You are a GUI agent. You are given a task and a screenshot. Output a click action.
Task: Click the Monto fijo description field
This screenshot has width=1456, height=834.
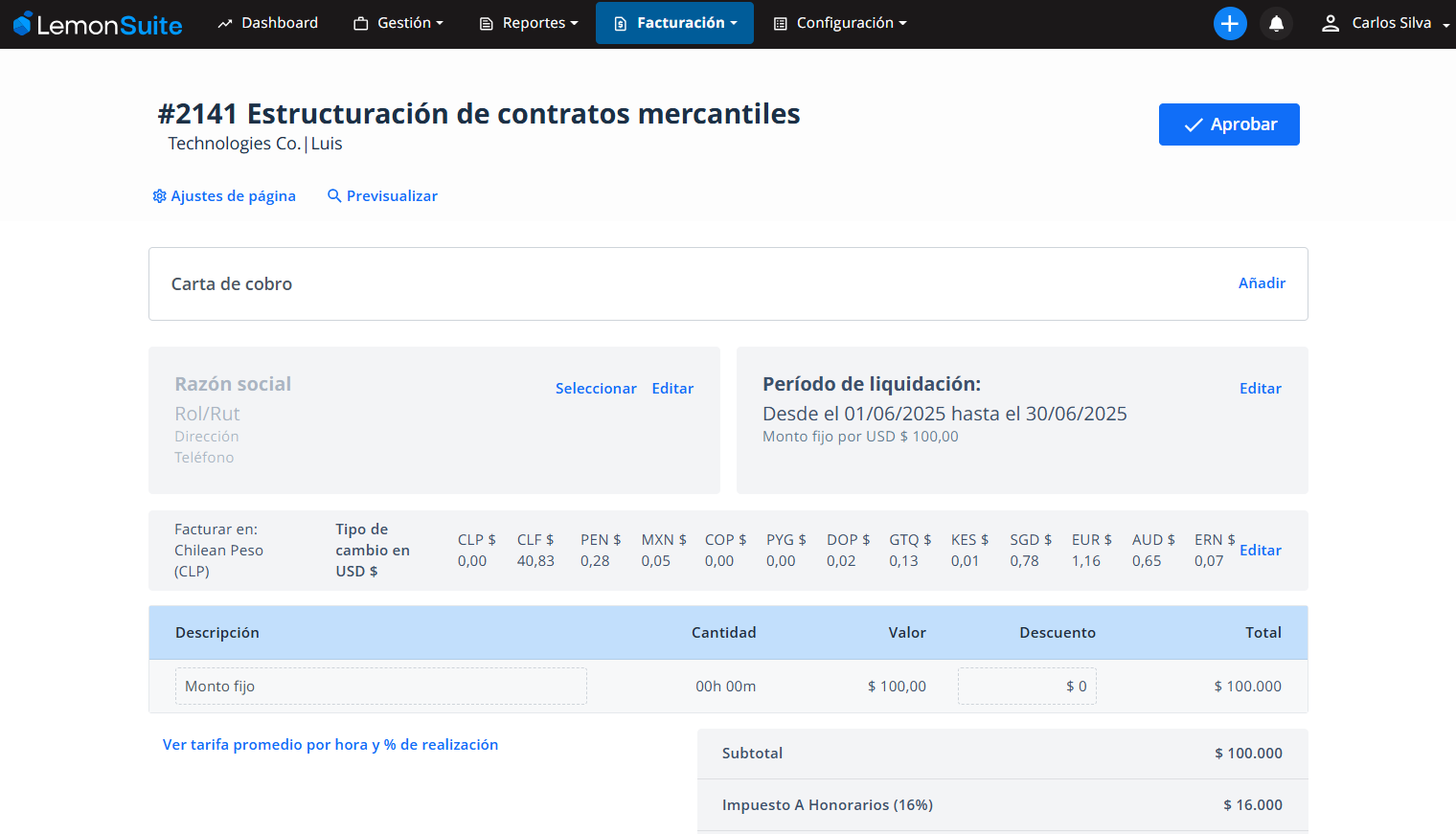(x=380, y=687)
